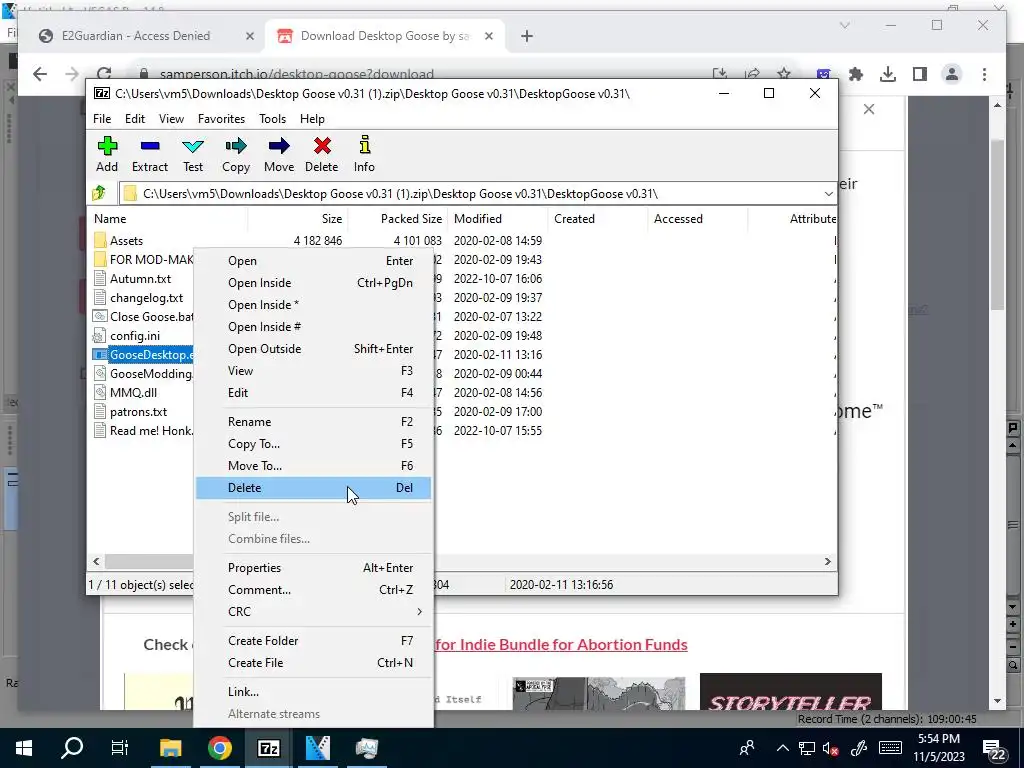1024x768 pixels.
Task: Open Chrome tab search chevron
Action: (845, 25)
